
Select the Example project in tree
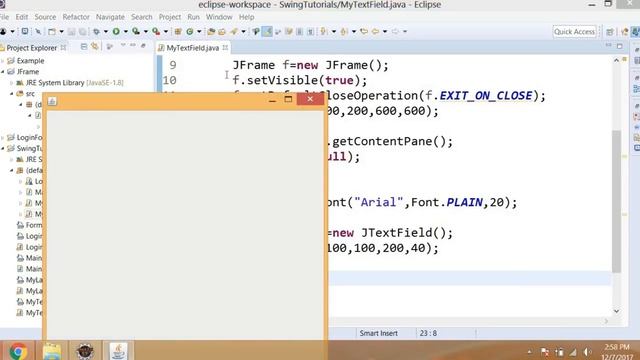point(30,61)
